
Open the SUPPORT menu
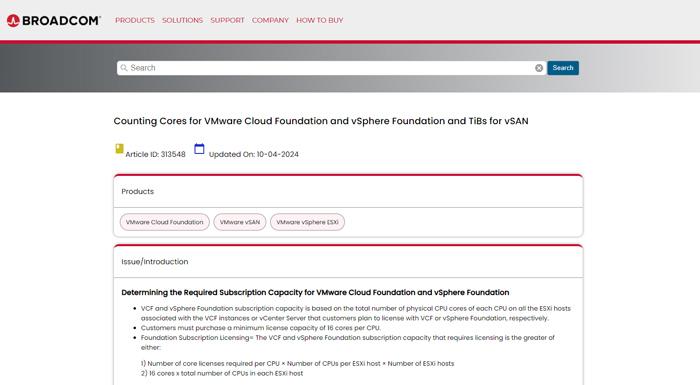227,21
